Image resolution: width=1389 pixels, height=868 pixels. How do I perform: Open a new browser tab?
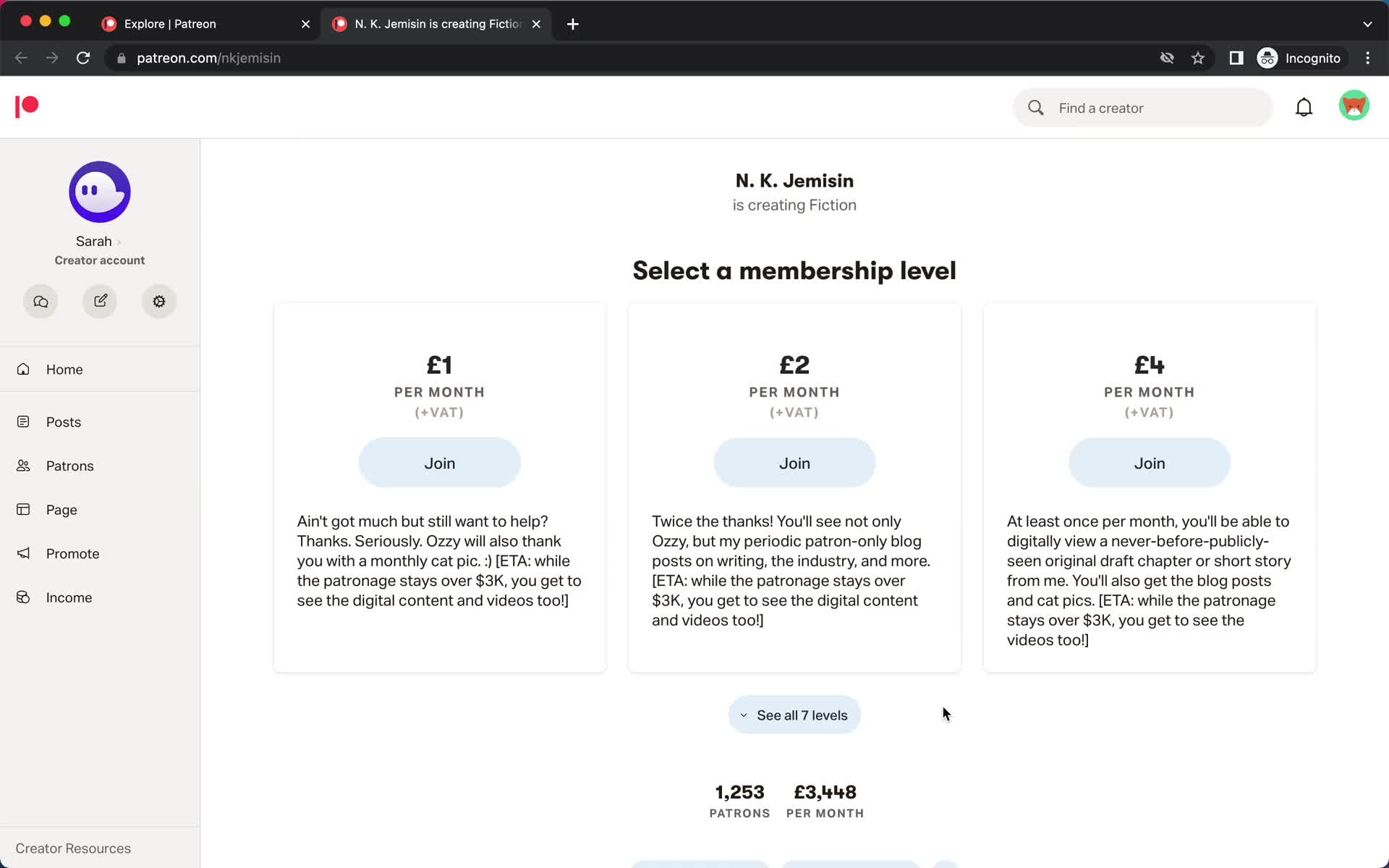pyautogui.click(x=573, y=24)
